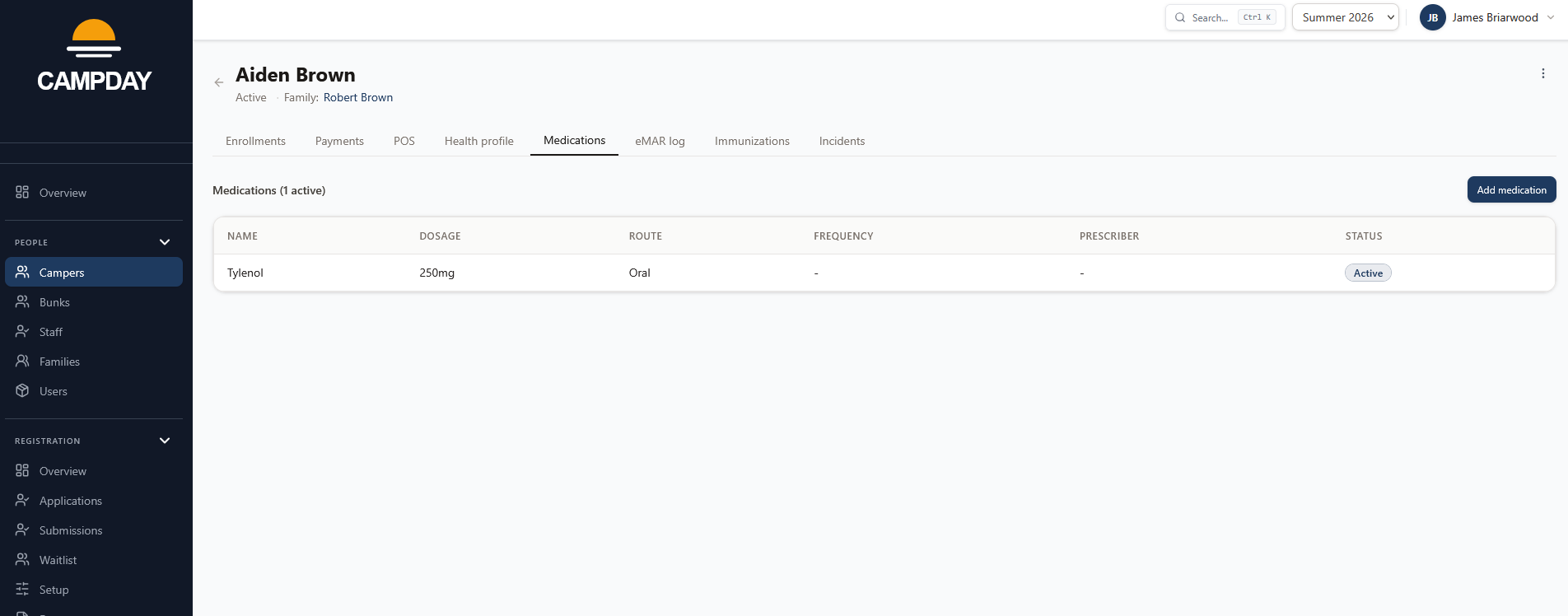This screenshot has height=616, width=1568.
Task: Click the PRESCRIBER column header
Action: tap(1109, 236)
